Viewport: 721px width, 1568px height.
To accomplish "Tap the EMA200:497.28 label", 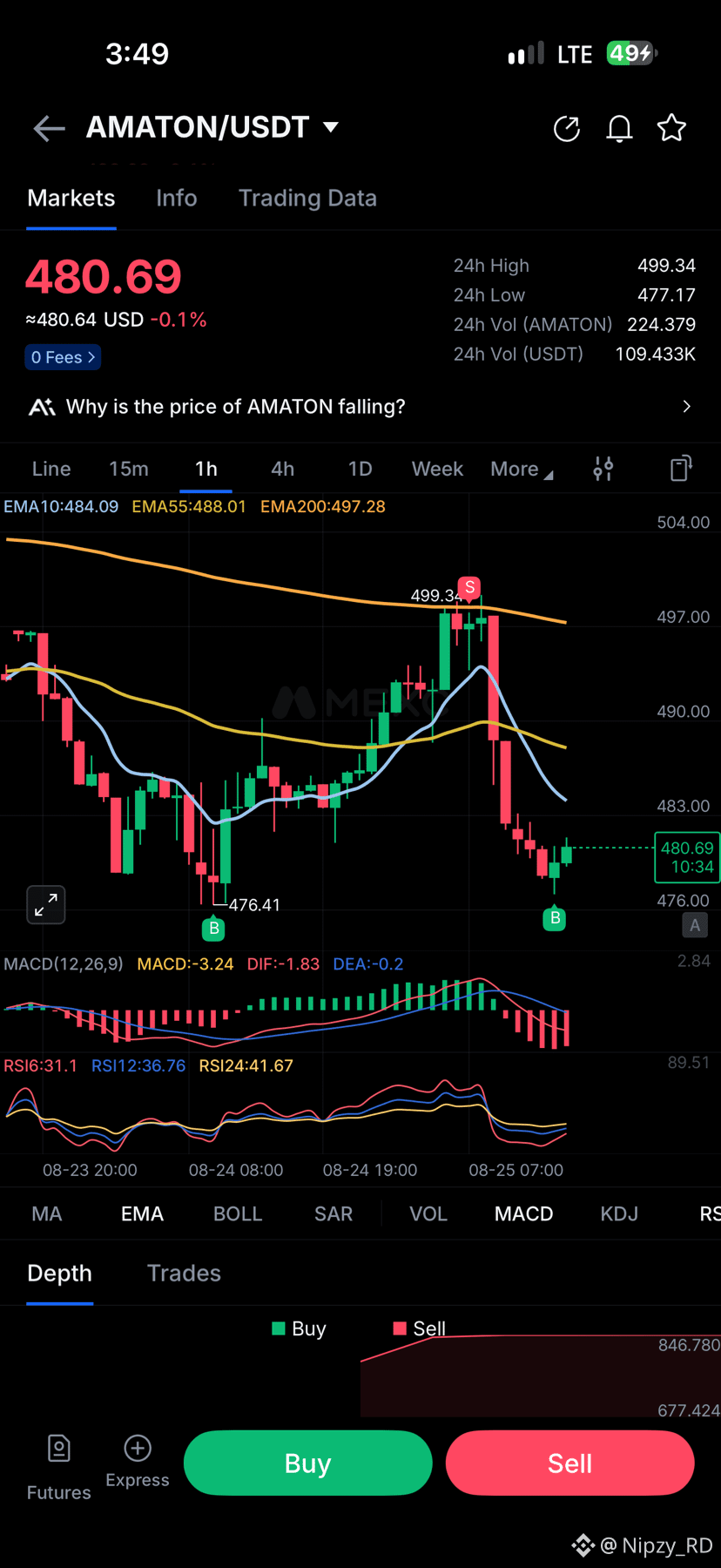I will (323, 506).
